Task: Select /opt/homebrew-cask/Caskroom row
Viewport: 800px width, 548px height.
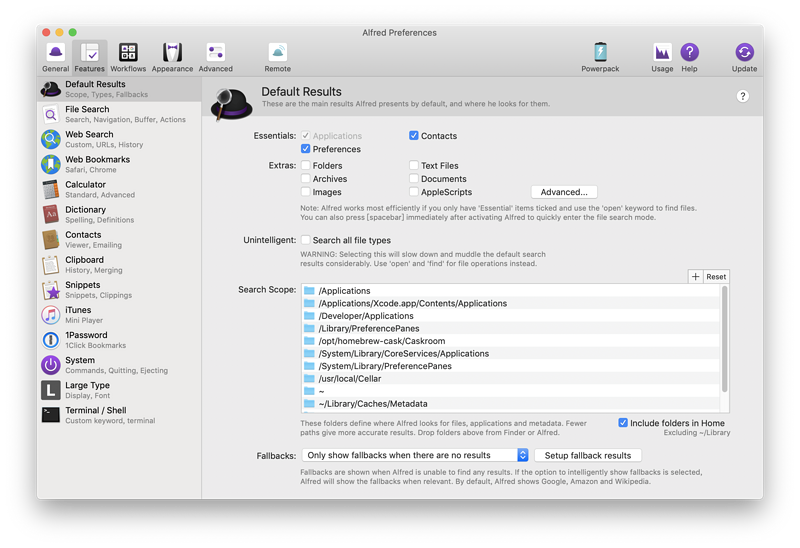Action: point(511,341)
